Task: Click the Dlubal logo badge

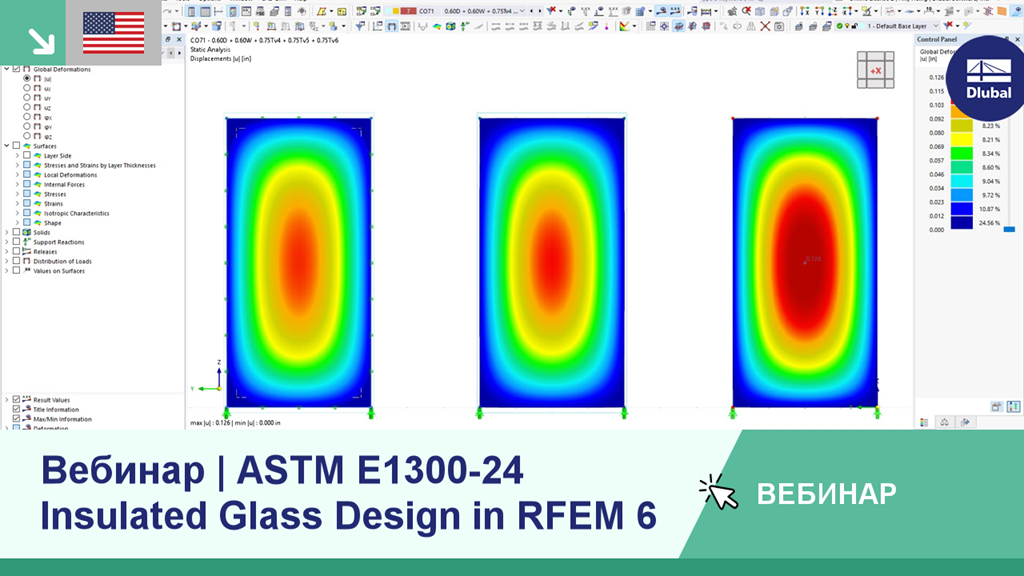Action: (988, 78)
